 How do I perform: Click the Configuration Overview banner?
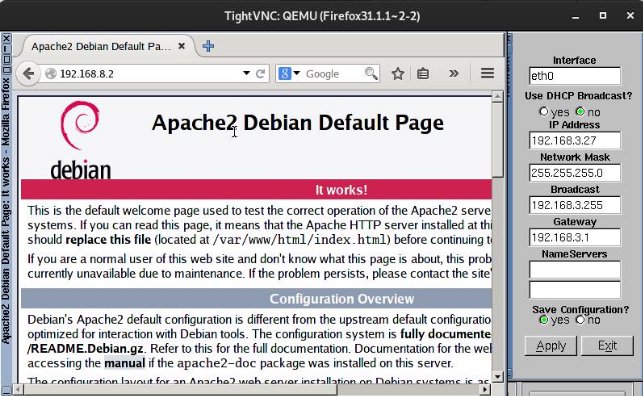[256, 298]
